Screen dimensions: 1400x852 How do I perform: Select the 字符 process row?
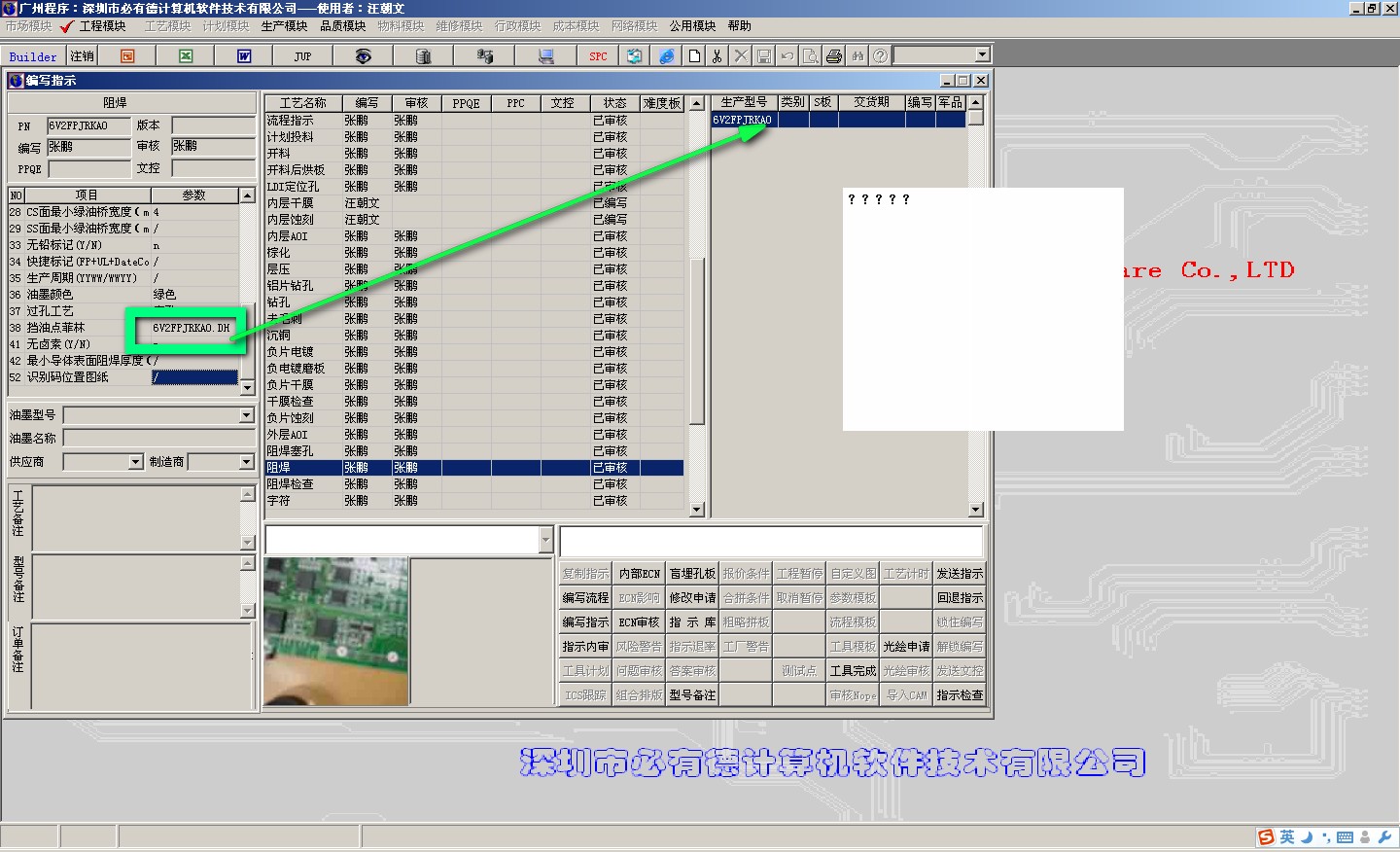pos(474,501)
